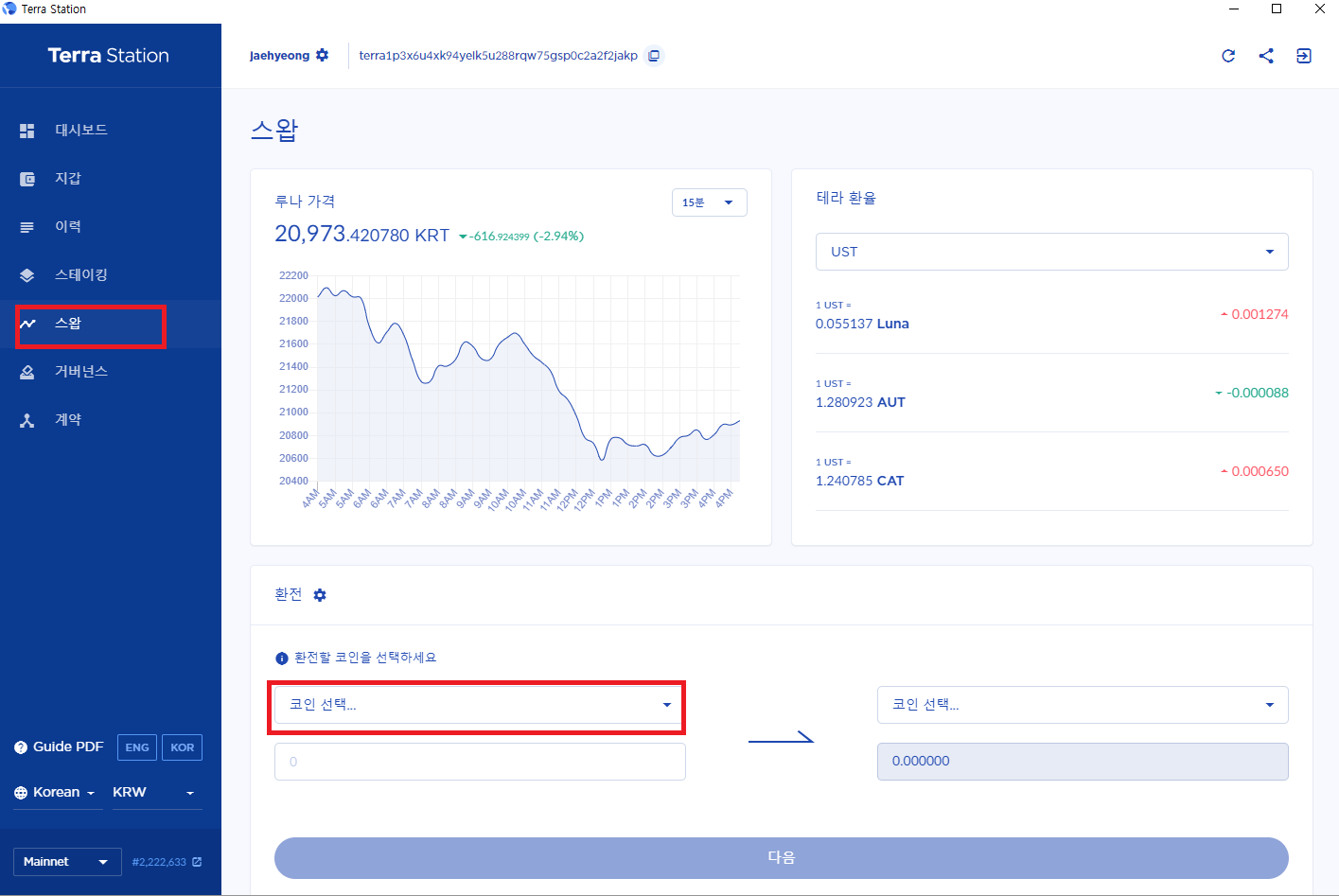Open the 대시보드 dashboard icon

point(26,131)
